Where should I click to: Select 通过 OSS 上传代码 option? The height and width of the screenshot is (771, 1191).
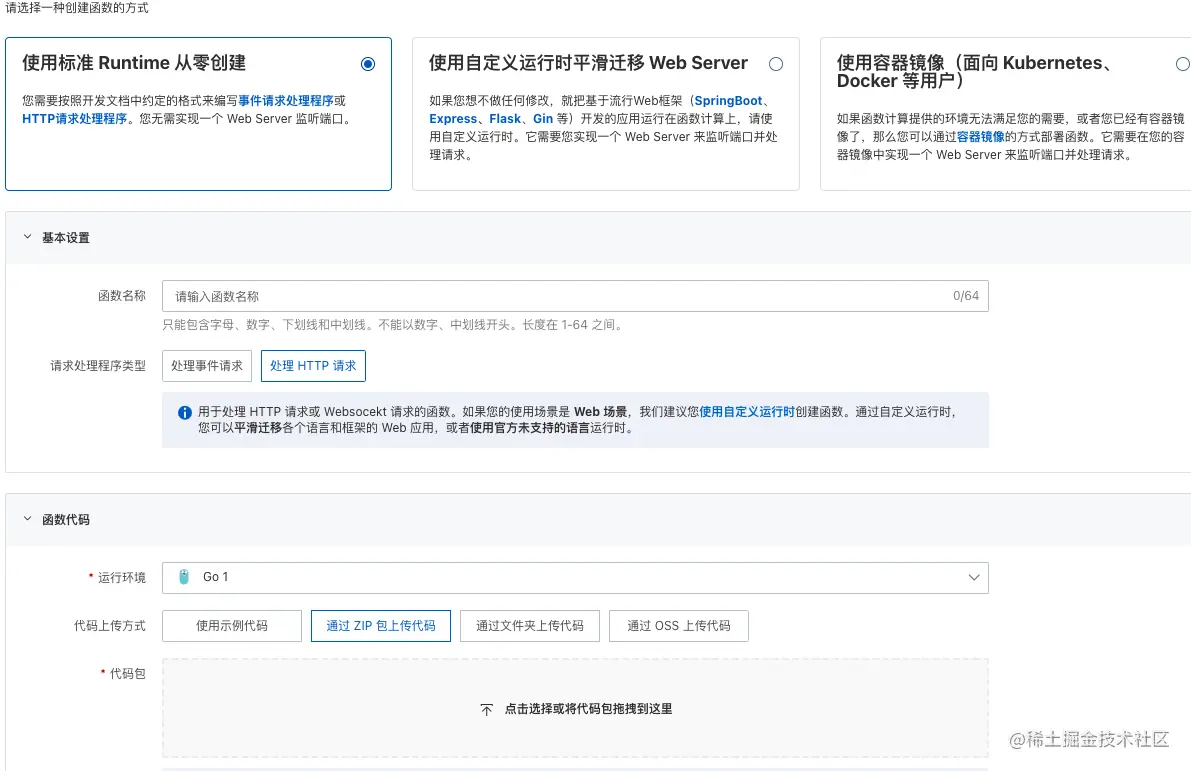tap(678, 626)
